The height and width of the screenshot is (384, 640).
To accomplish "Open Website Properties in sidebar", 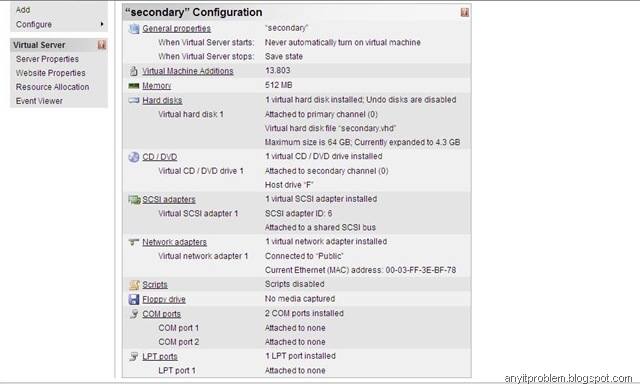I will click(x=51, y=73).
